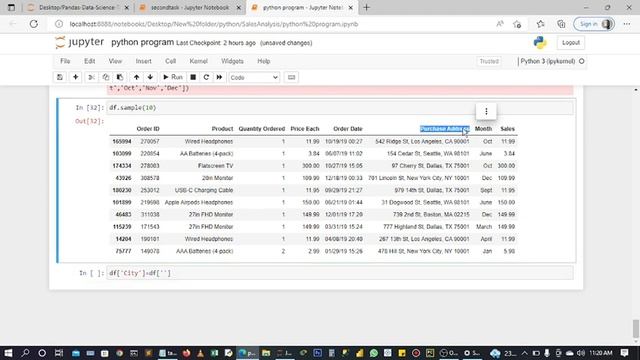Click the browser address bar URL

[x=214, y=24]
